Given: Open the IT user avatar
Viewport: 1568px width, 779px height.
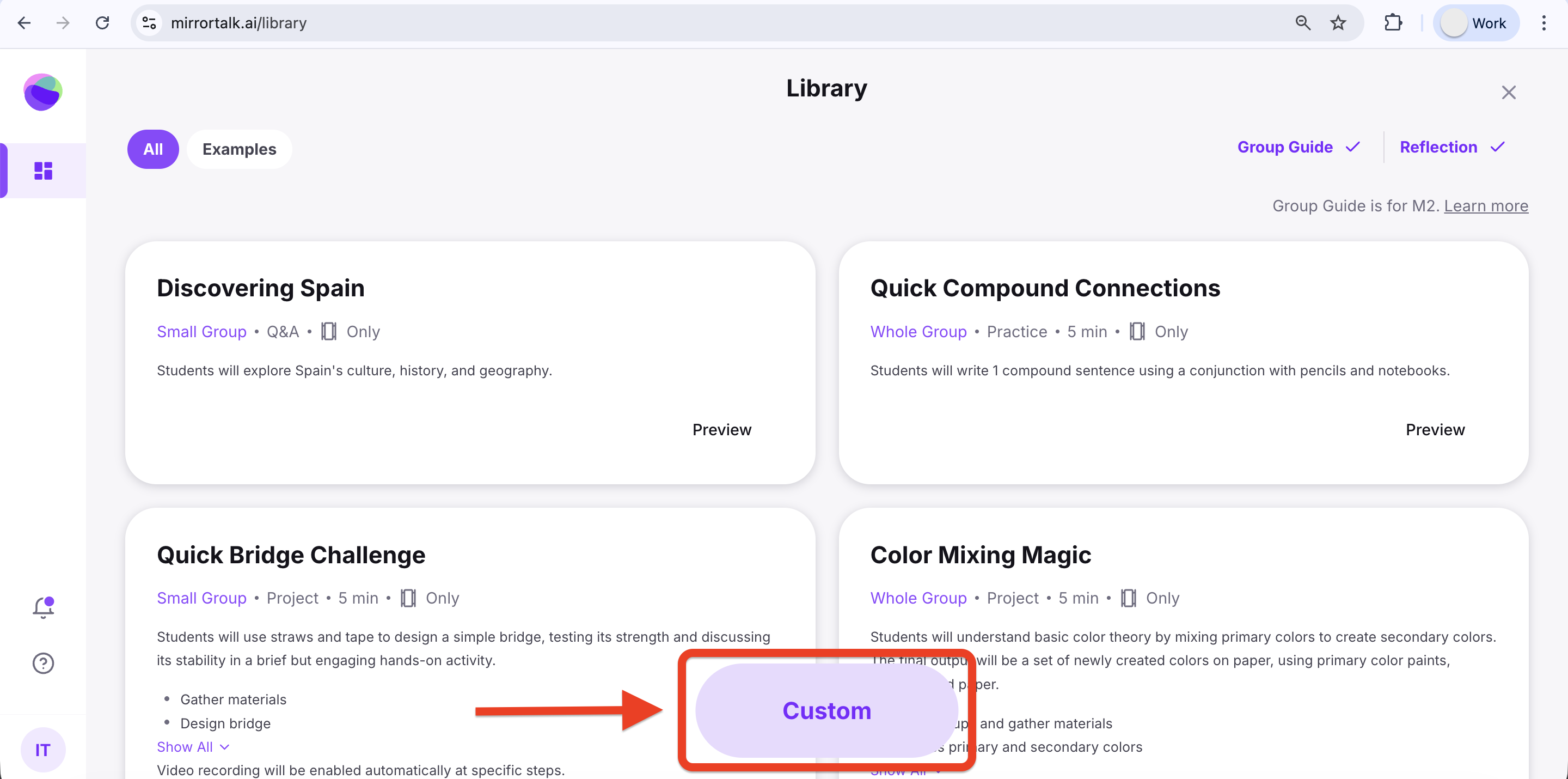Looking at the screenshot, I should 42,750.
